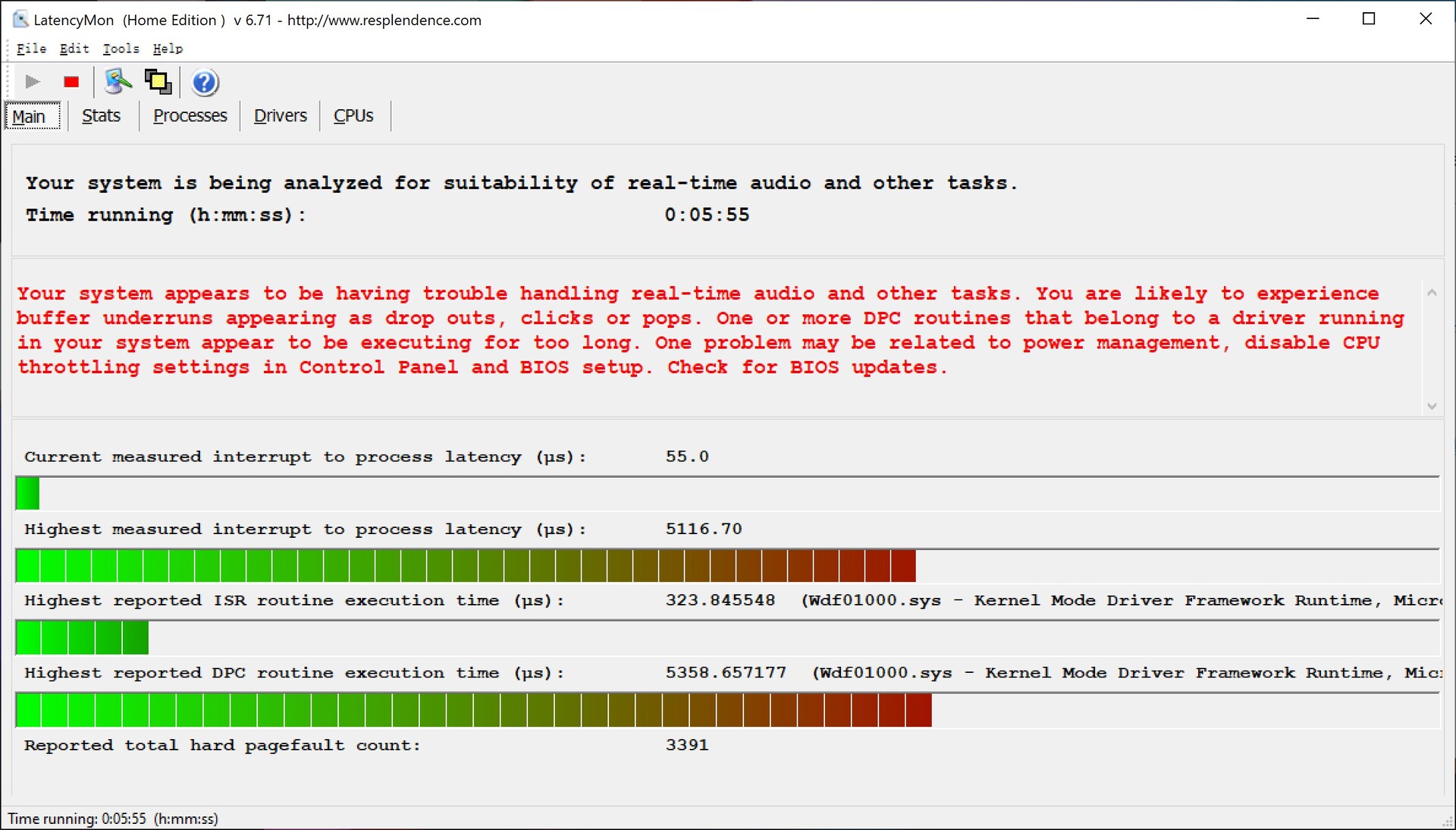Open the options icon with green pencil
Viewport: 1456px width, 830px height.
[118, 82]
